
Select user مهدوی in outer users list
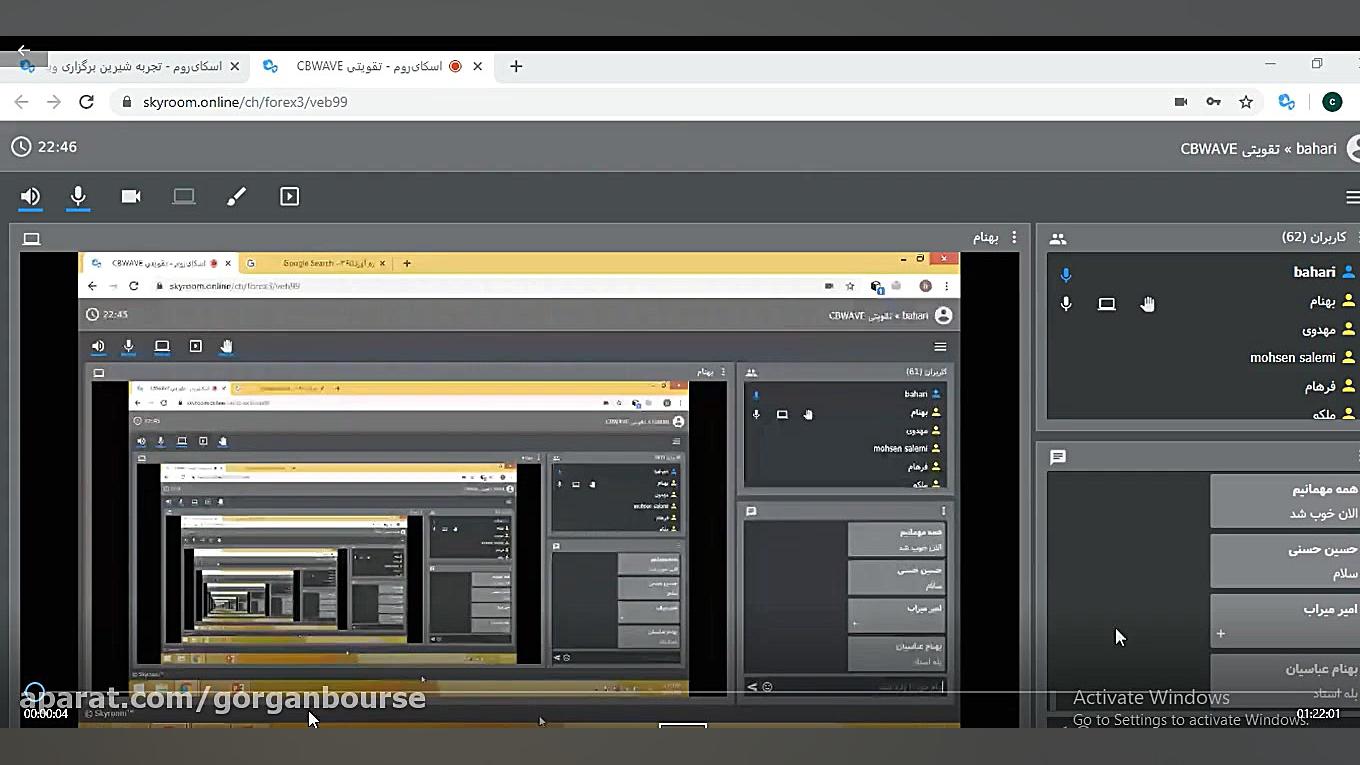(1318, 329)
